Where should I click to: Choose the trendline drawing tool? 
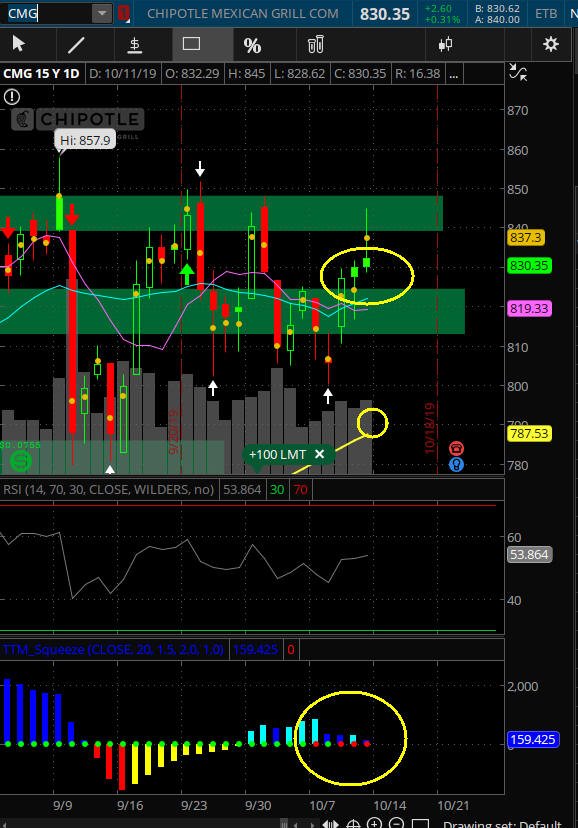pos(77,44)
